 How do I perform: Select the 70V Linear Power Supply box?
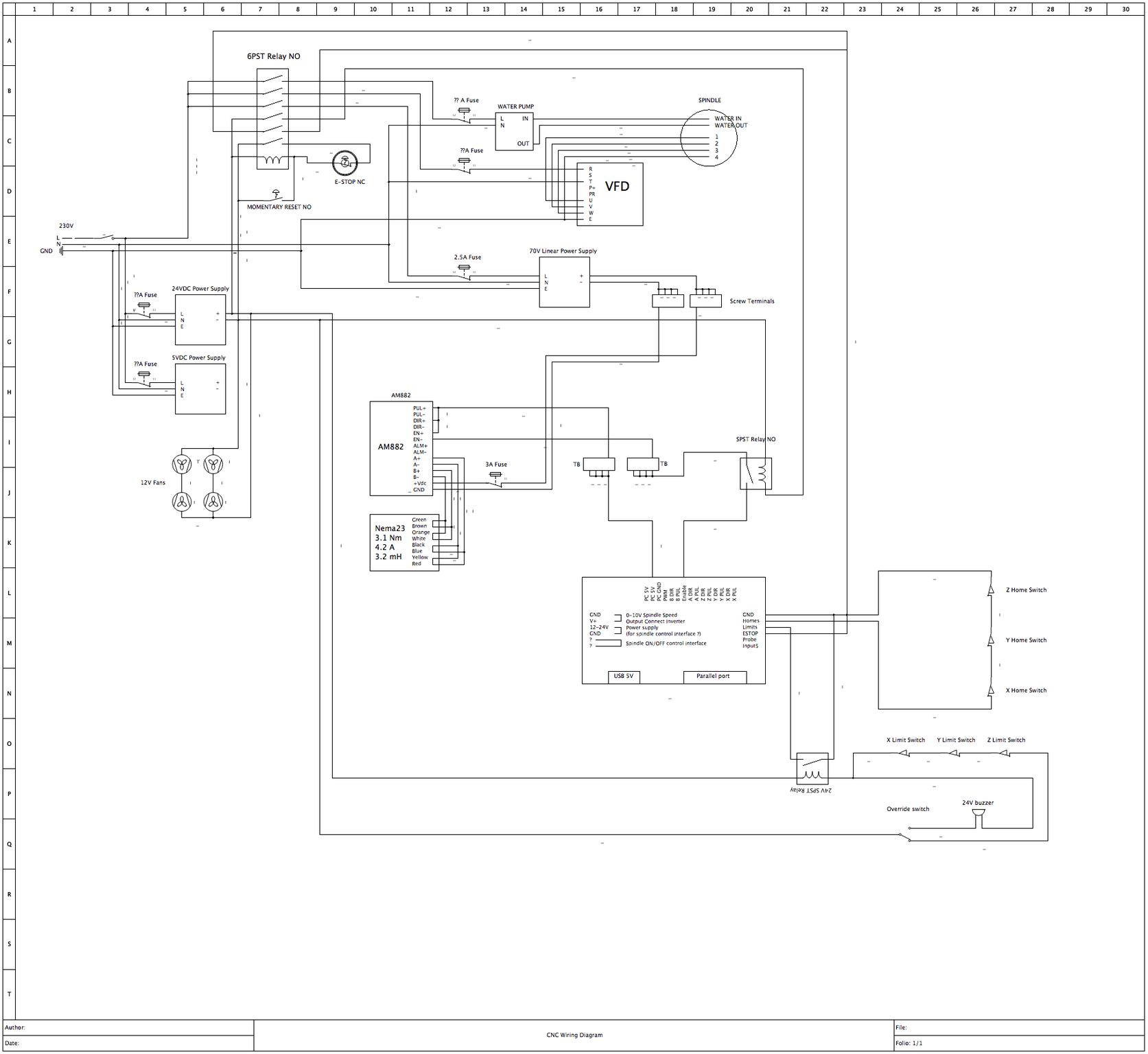click(564, 282)
